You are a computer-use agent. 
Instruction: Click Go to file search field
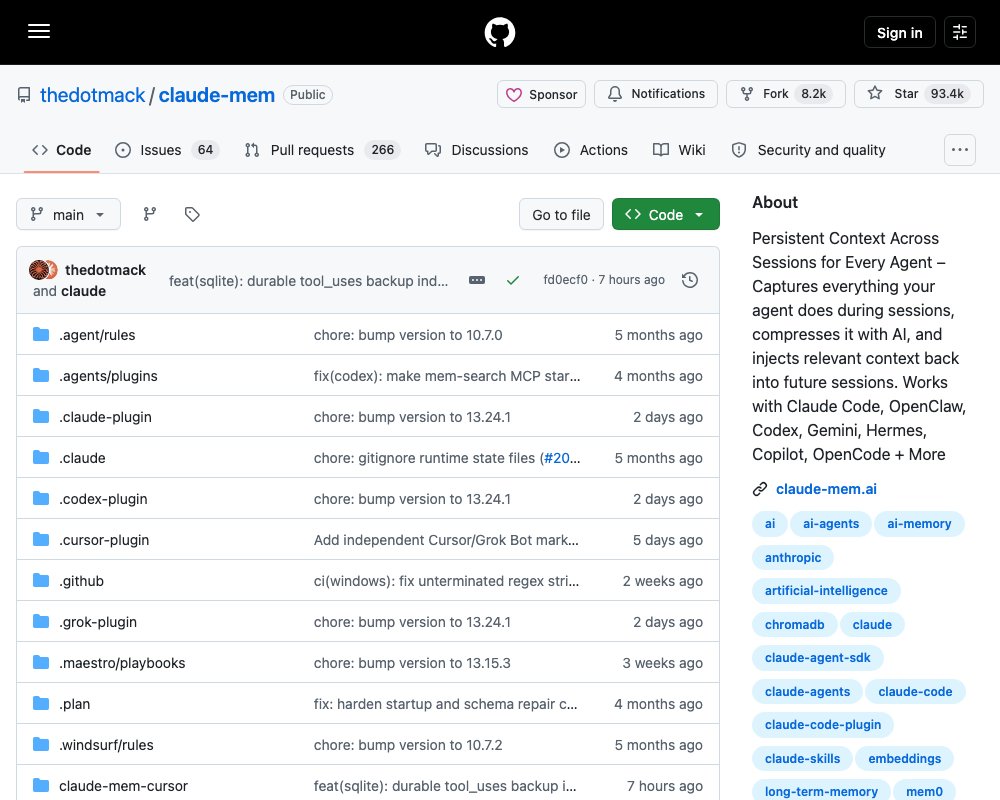[561, 215]
